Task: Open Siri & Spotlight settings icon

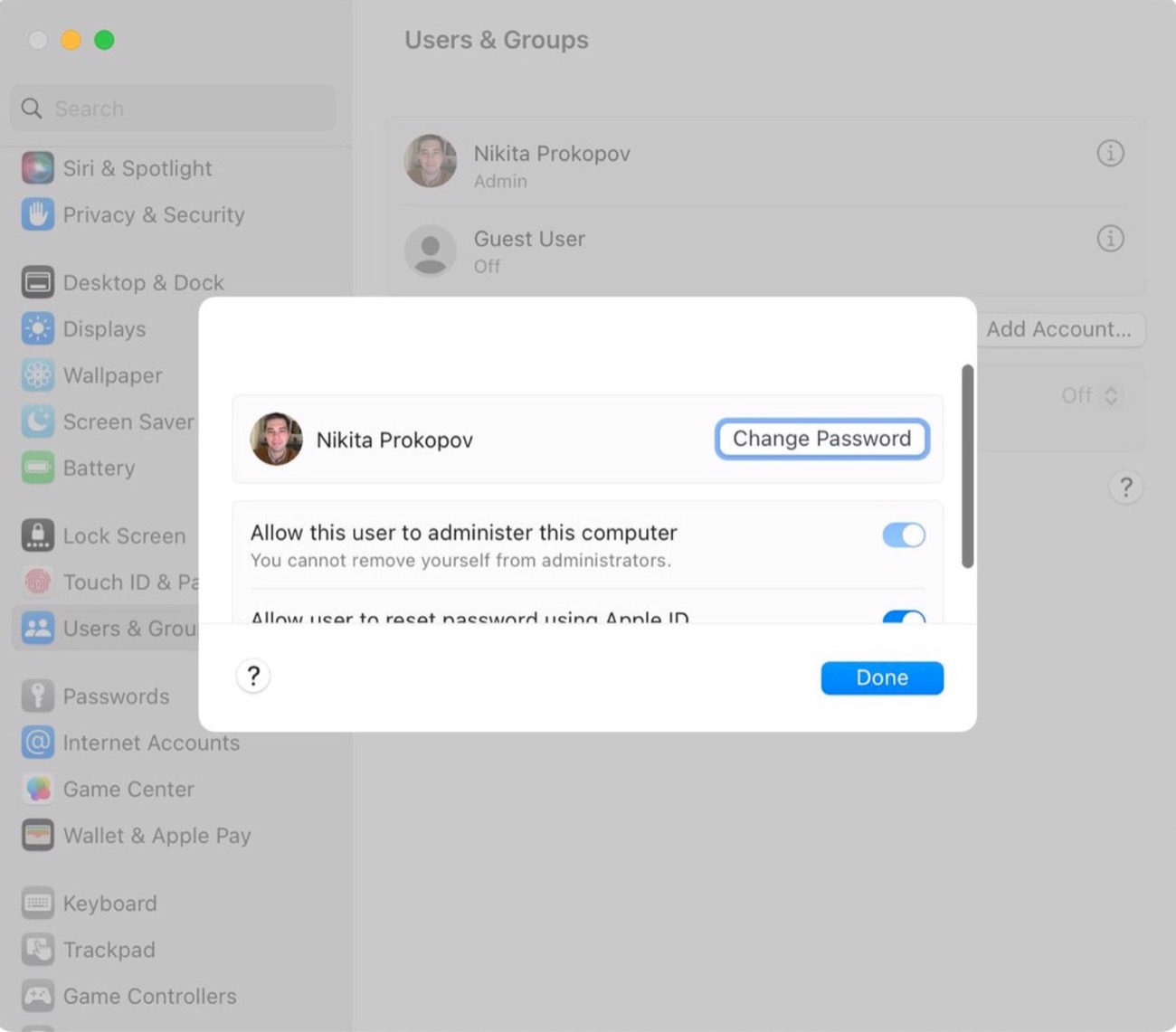Action: tap(37, 168)
